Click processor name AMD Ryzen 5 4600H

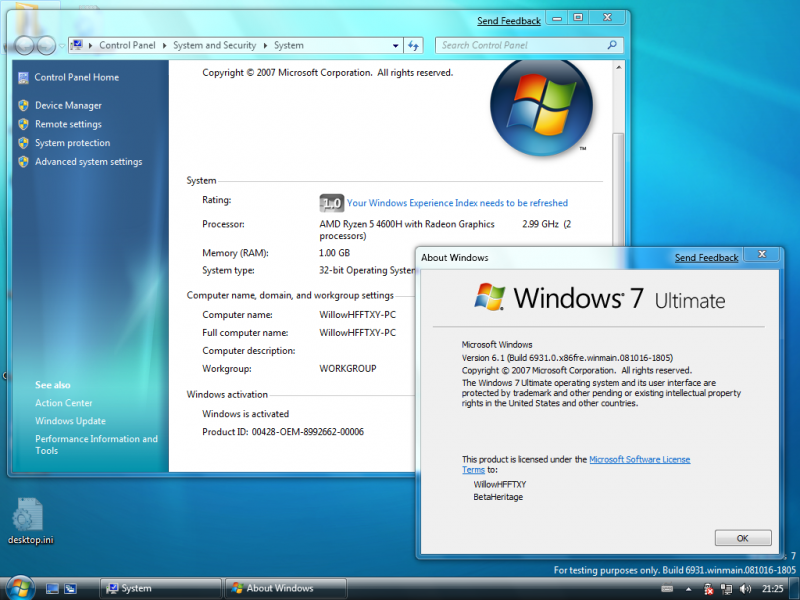pyautogui.click(x=407, y=224)
